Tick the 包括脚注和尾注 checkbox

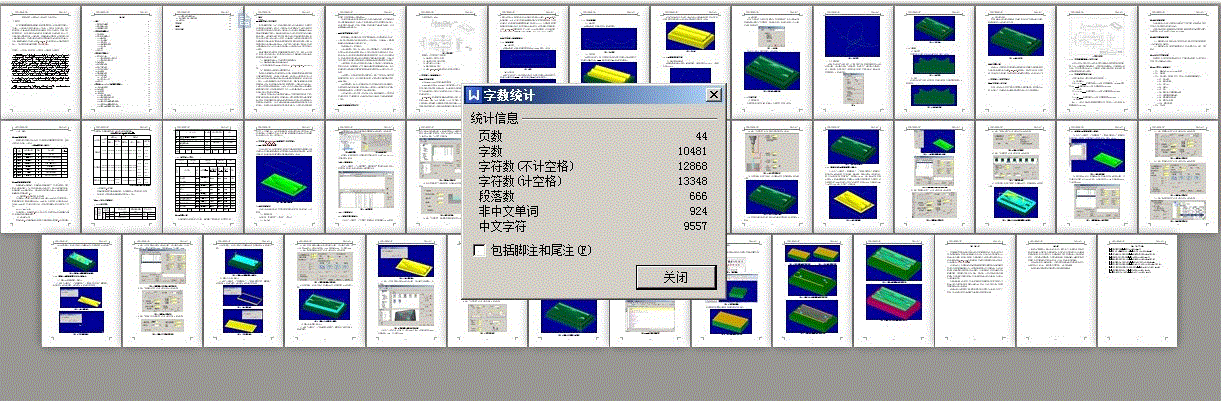click(481, 250)
